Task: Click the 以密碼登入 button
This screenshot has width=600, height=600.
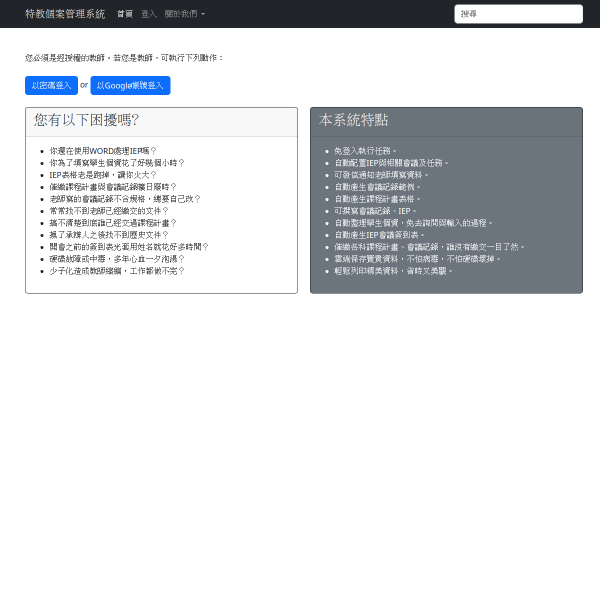Action: tap(52, 85)
